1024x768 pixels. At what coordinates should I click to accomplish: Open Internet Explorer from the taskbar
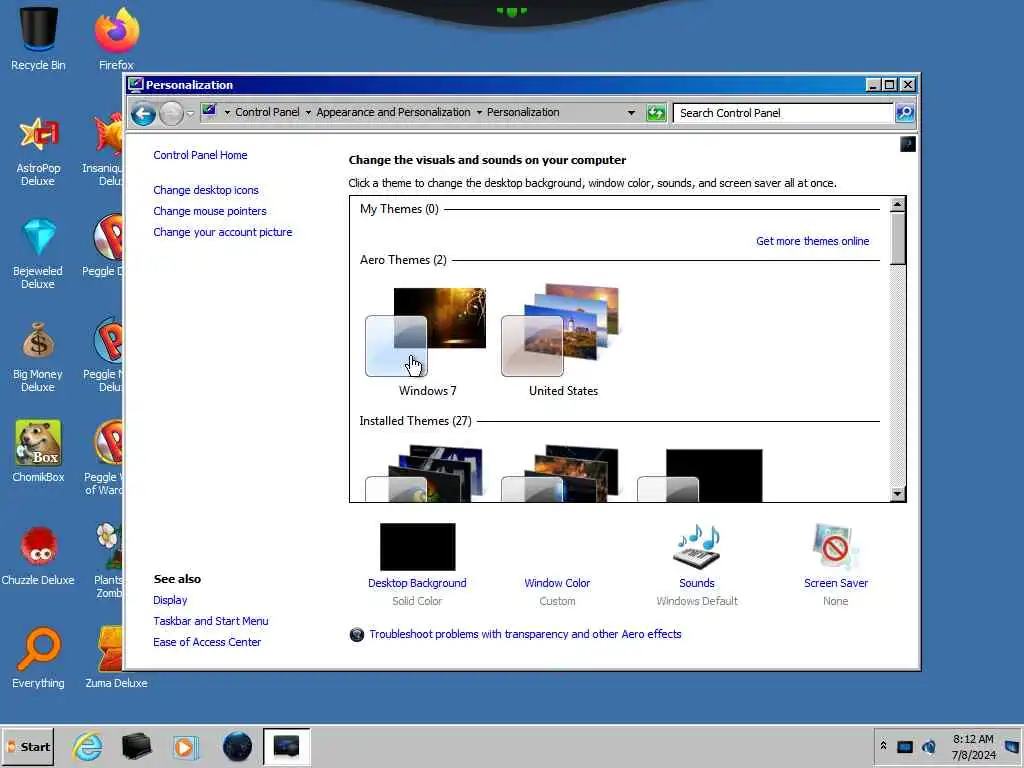tap(88, 747)
